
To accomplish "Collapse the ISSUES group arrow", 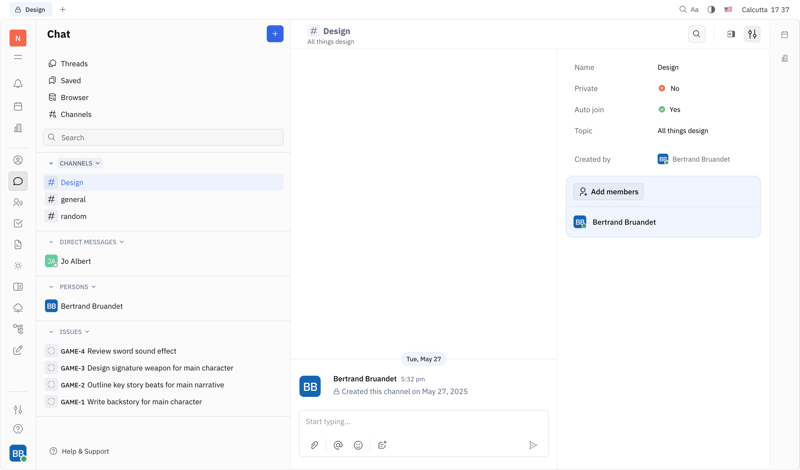I will pos(51,332).
